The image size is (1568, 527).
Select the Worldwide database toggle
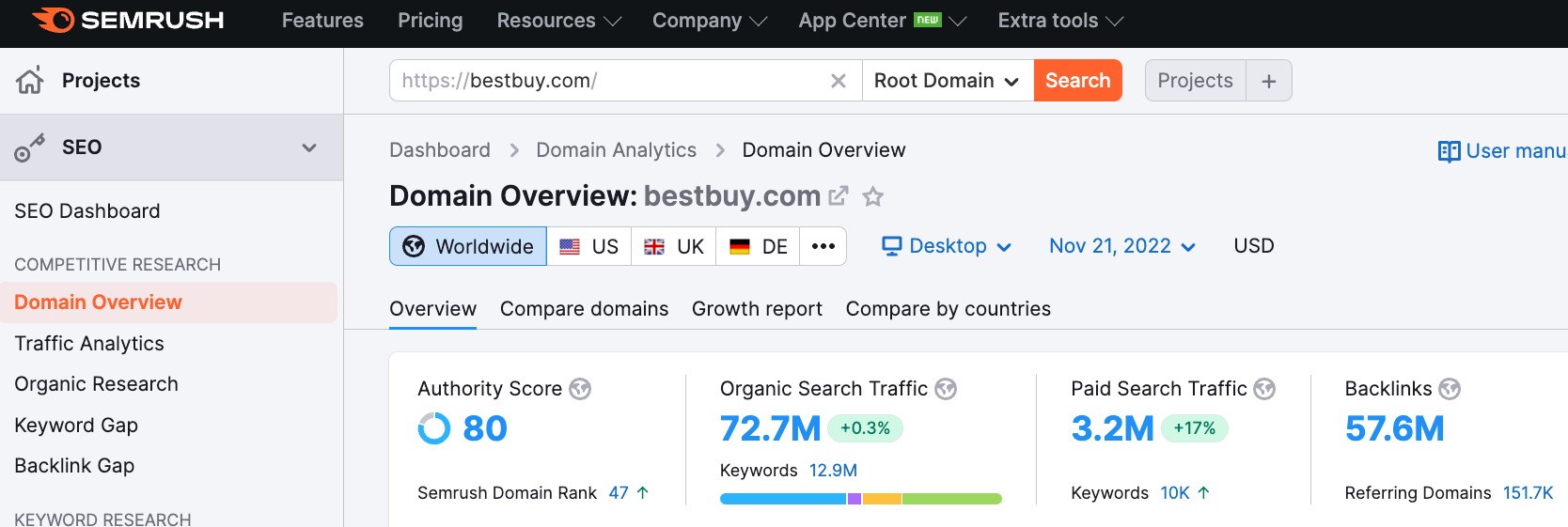(468, 246)
